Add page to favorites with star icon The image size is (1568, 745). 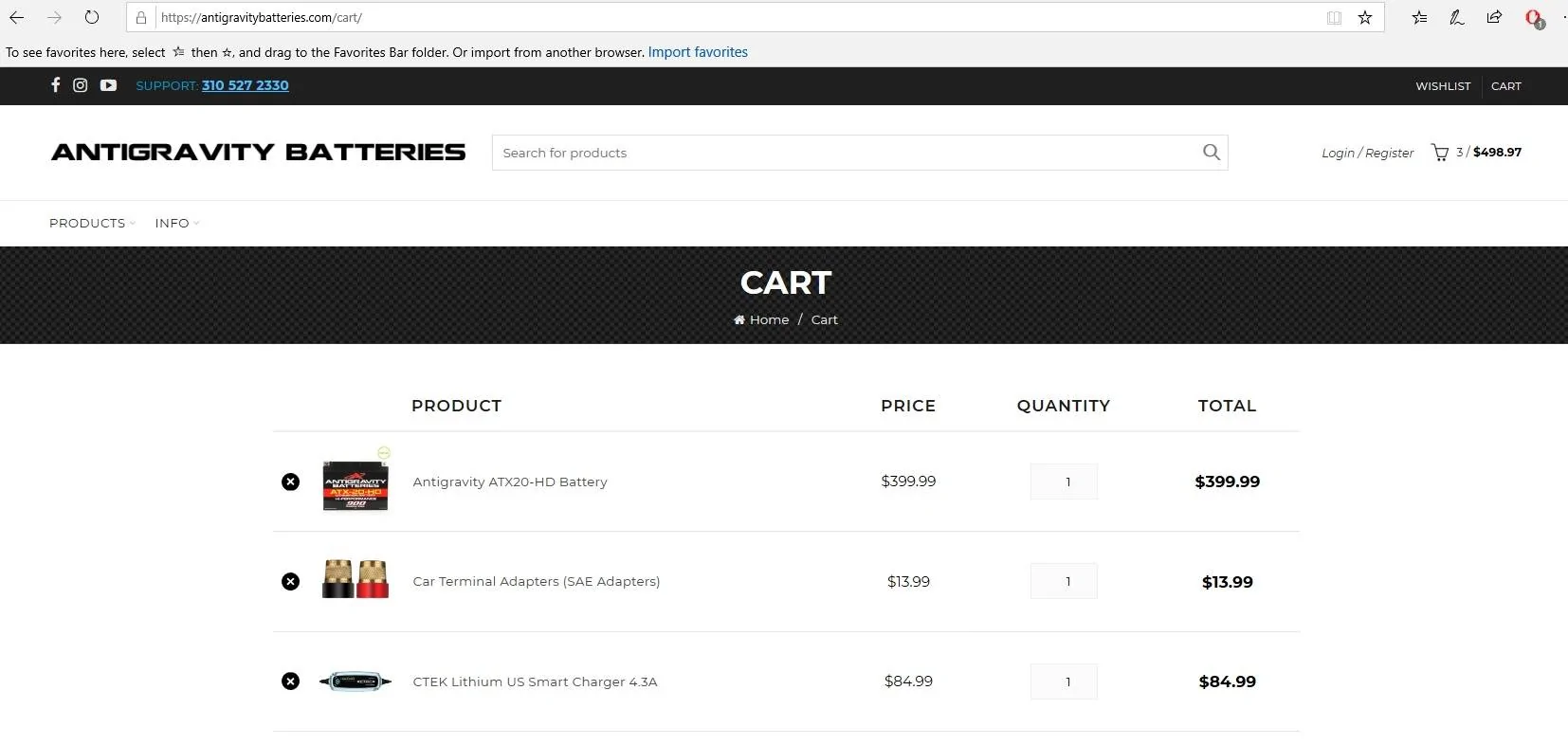1365,17
